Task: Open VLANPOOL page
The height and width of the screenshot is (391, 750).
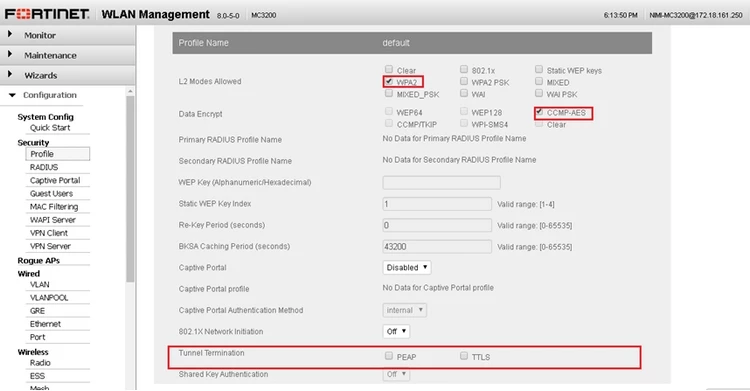Action: (x=49, y=298)
